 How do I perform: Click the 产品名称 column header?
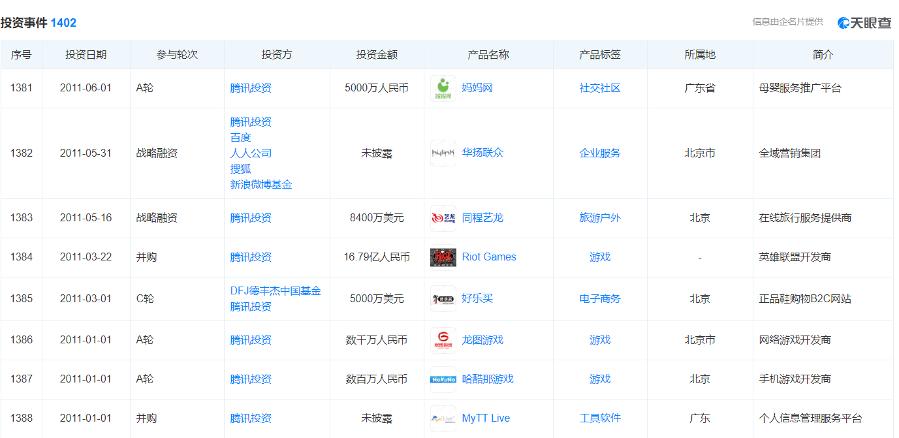point(488,55)
